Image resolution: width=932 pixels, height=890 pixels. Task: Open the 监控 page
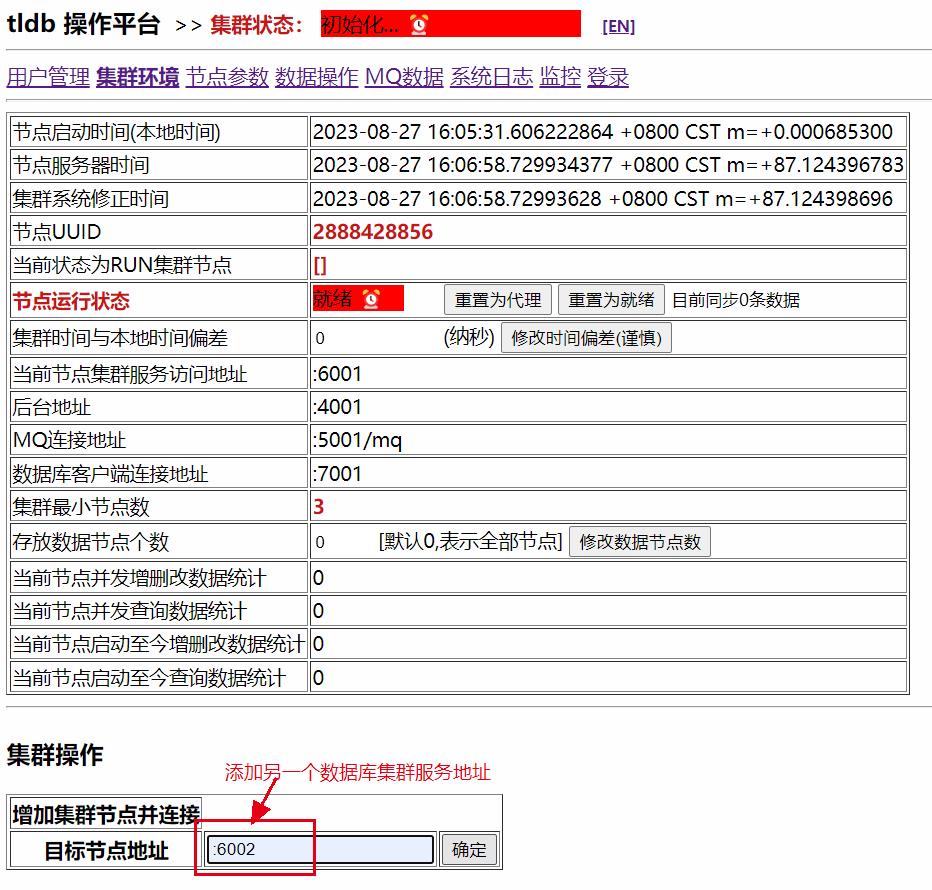560,78
